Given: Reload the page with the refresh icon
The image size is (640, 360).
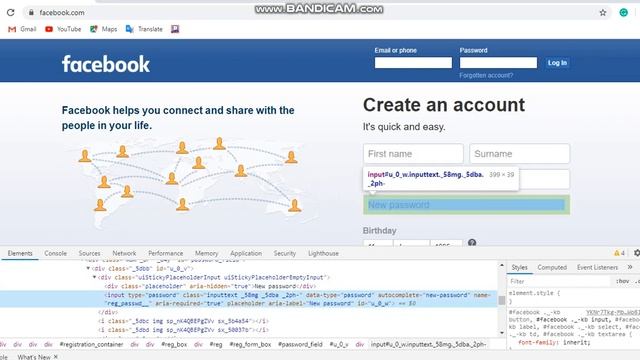Looking at the screenshot, I should click(x=11, y=12).
